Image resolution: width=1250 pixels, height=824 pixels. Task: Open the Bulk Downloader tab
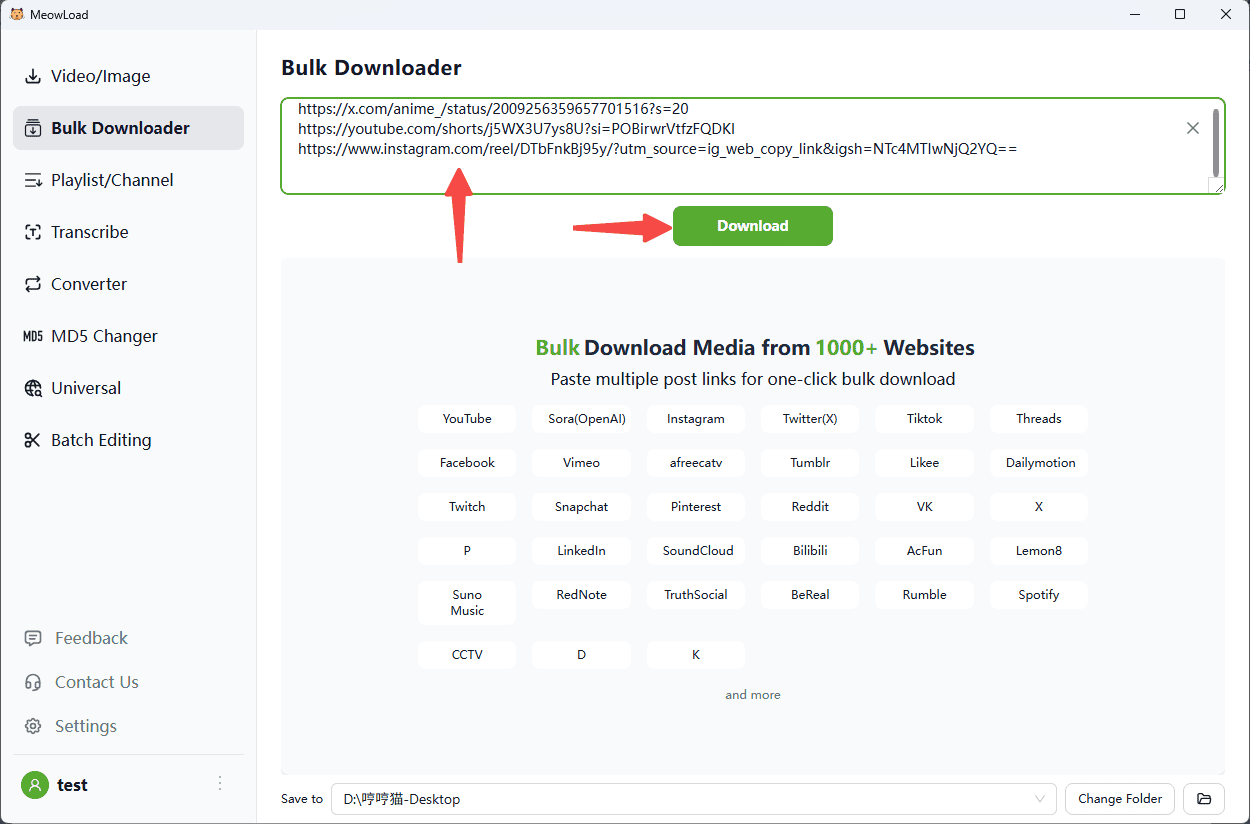coord(120,128)
